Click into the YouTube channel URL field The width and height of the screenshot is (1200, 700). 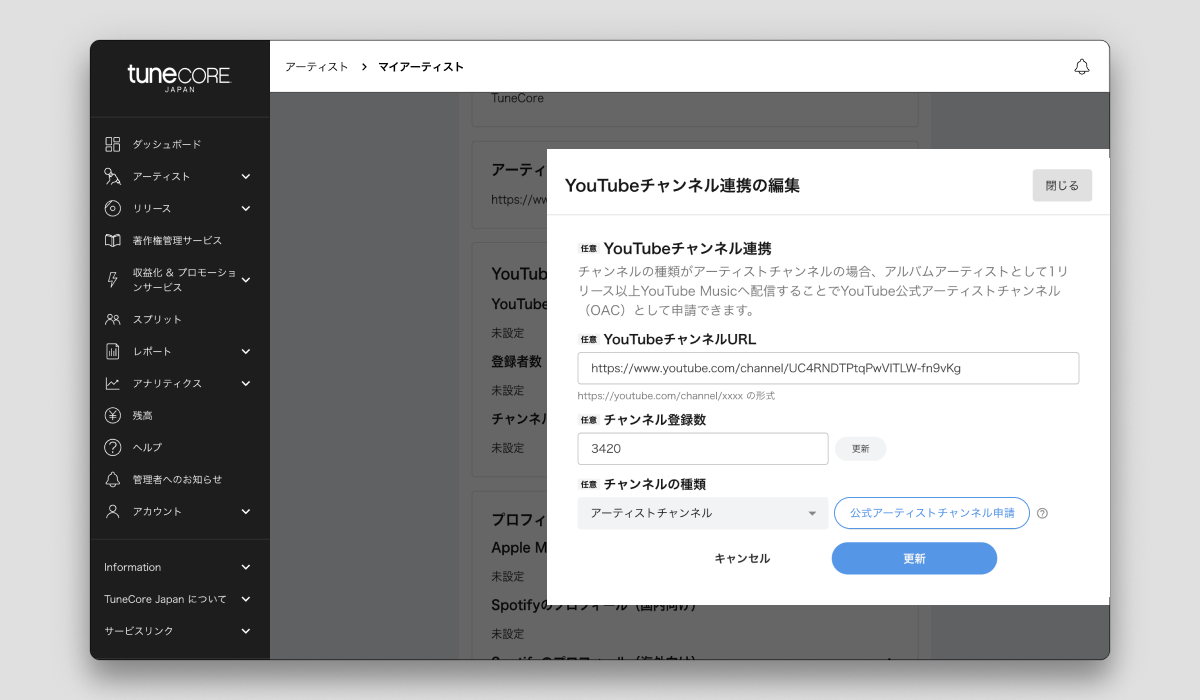828,368
